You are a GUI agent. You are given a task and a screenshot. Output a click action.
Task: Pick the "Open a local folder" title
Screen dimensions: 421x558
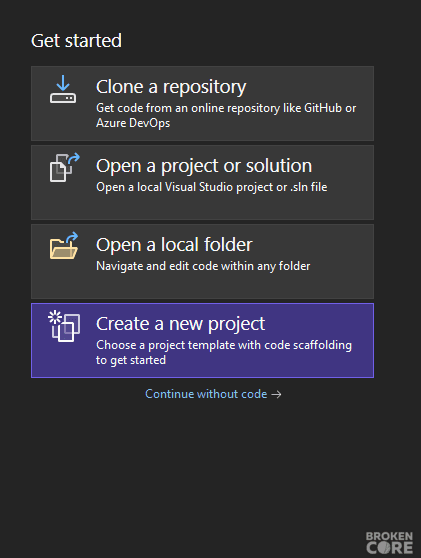(x=174, y=245)
